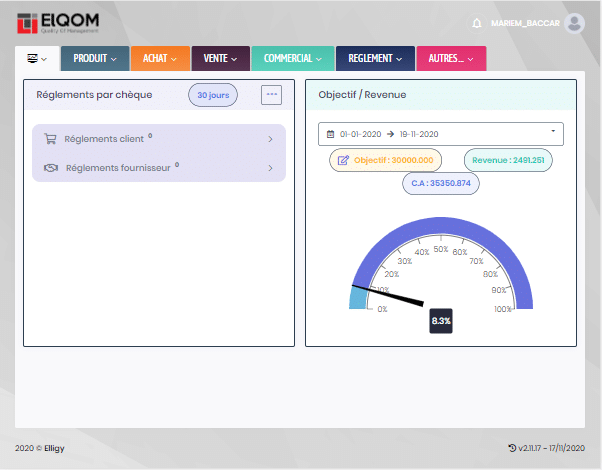Click the Objectif / Revenue title
The width and height of the screenshot is (602, 470).
[362, 95]
